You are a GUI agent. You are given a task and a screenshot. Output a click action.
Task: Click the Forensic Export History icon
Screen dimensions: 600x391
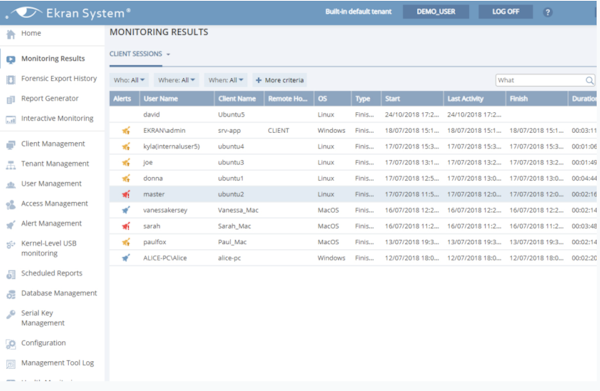(11, 79)
